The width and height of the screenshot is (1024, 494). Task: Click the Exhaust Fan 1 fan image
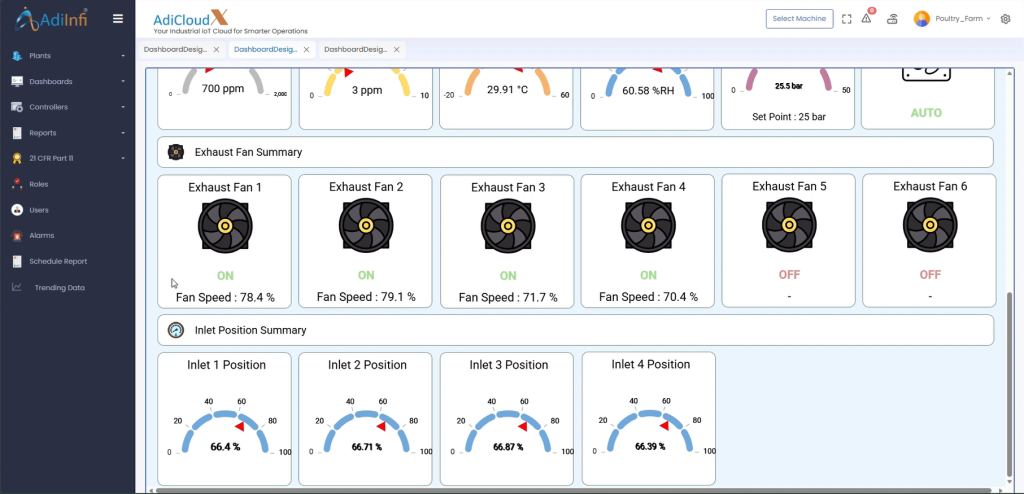click(x=225, y=225)
